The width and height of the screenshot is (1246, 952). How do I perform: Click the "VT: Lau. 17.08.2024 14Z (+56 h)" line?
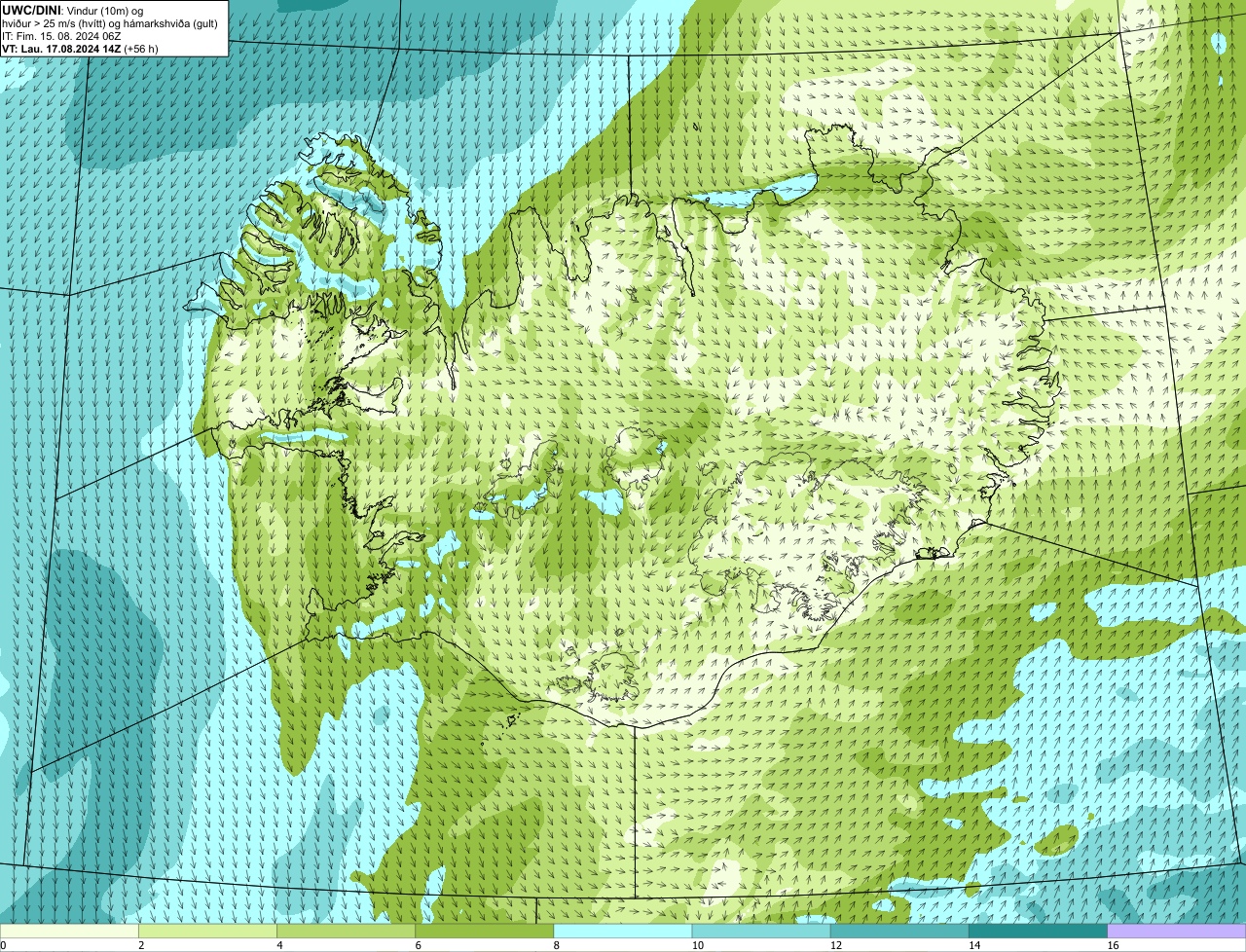click(80, 48)
